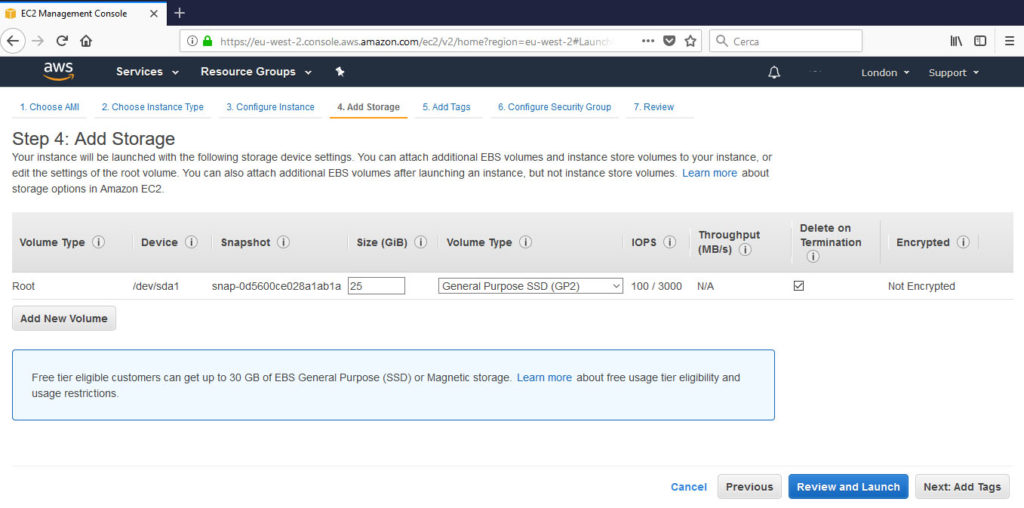Click Next: Add Tags button

click(962, 486)
